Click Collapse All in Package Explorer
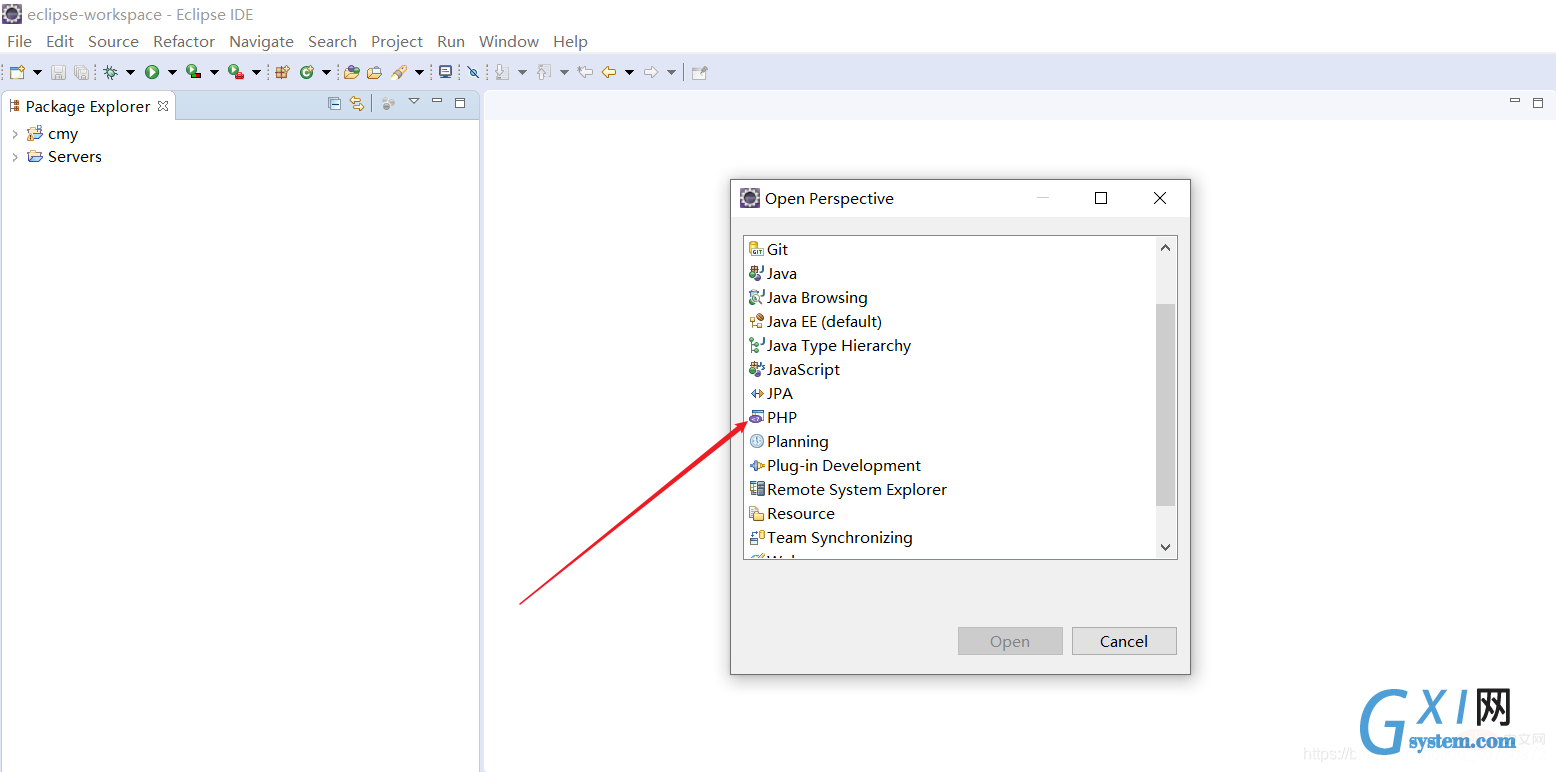 point(335,103)
